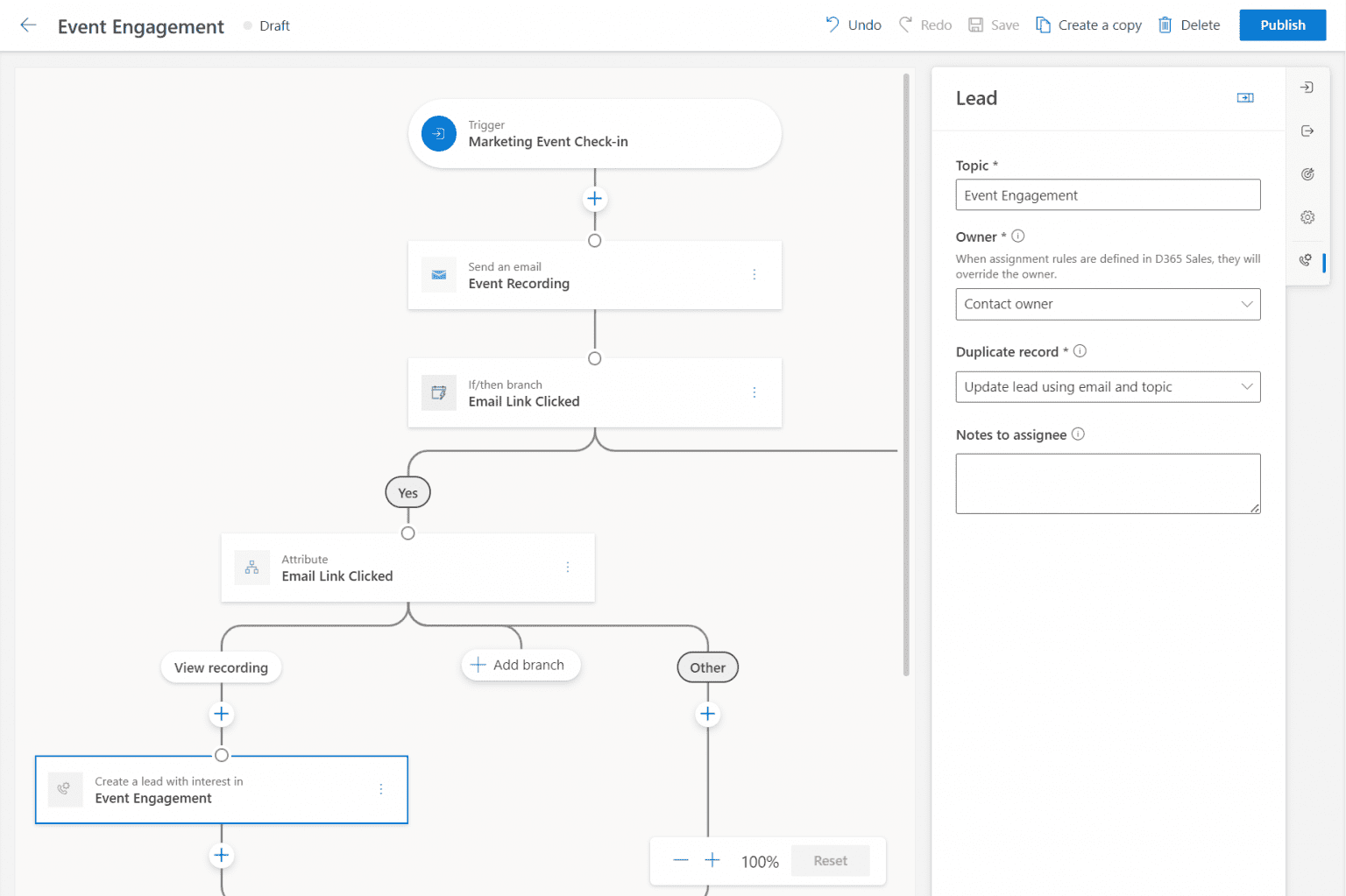Reset the canvas zoom to default
Image resolution: width=1346 pixels, height=896 pixels.
829,860
